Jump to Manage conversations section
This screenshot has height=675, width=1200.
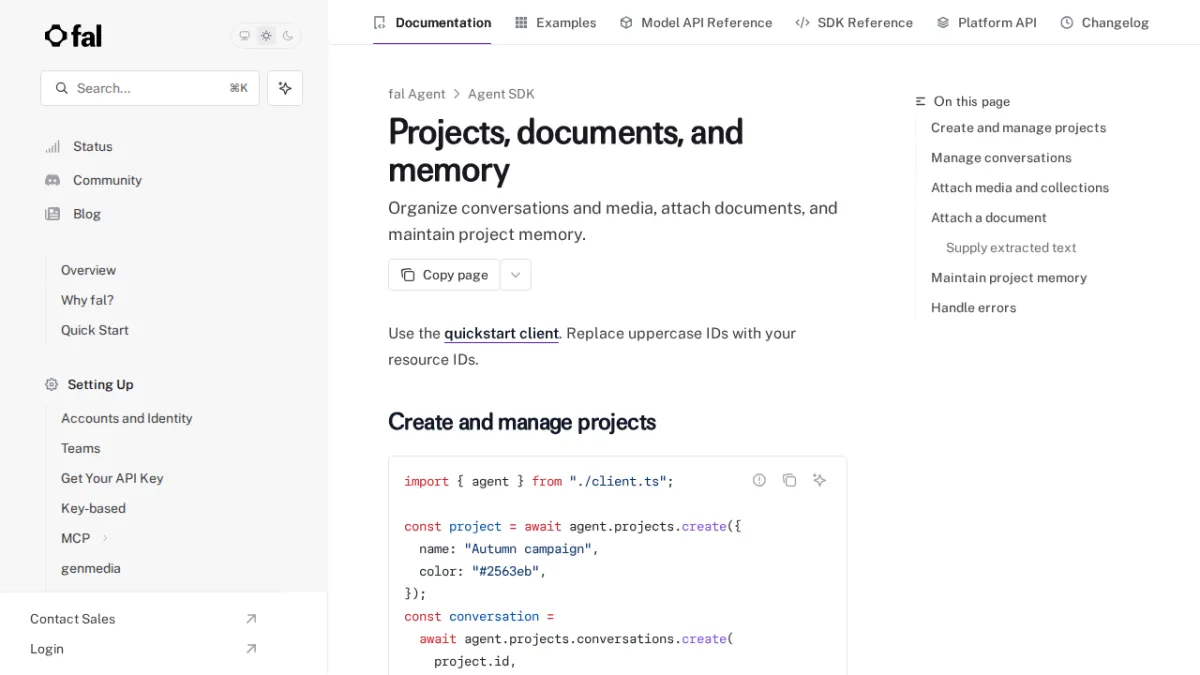click(x=1001, y=158)
